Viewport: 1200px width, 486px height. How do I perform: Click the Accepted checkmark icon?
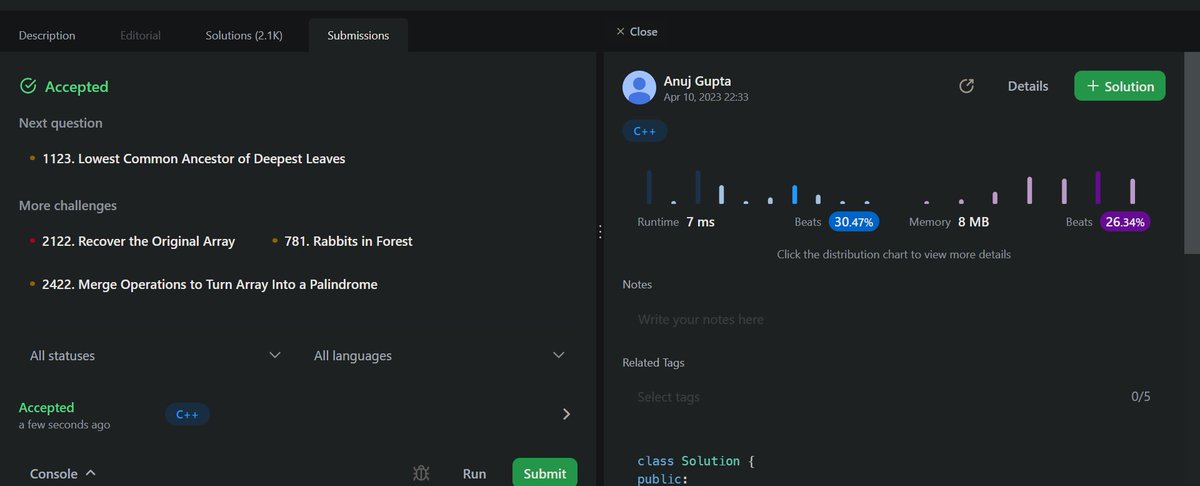pos(28,87)
